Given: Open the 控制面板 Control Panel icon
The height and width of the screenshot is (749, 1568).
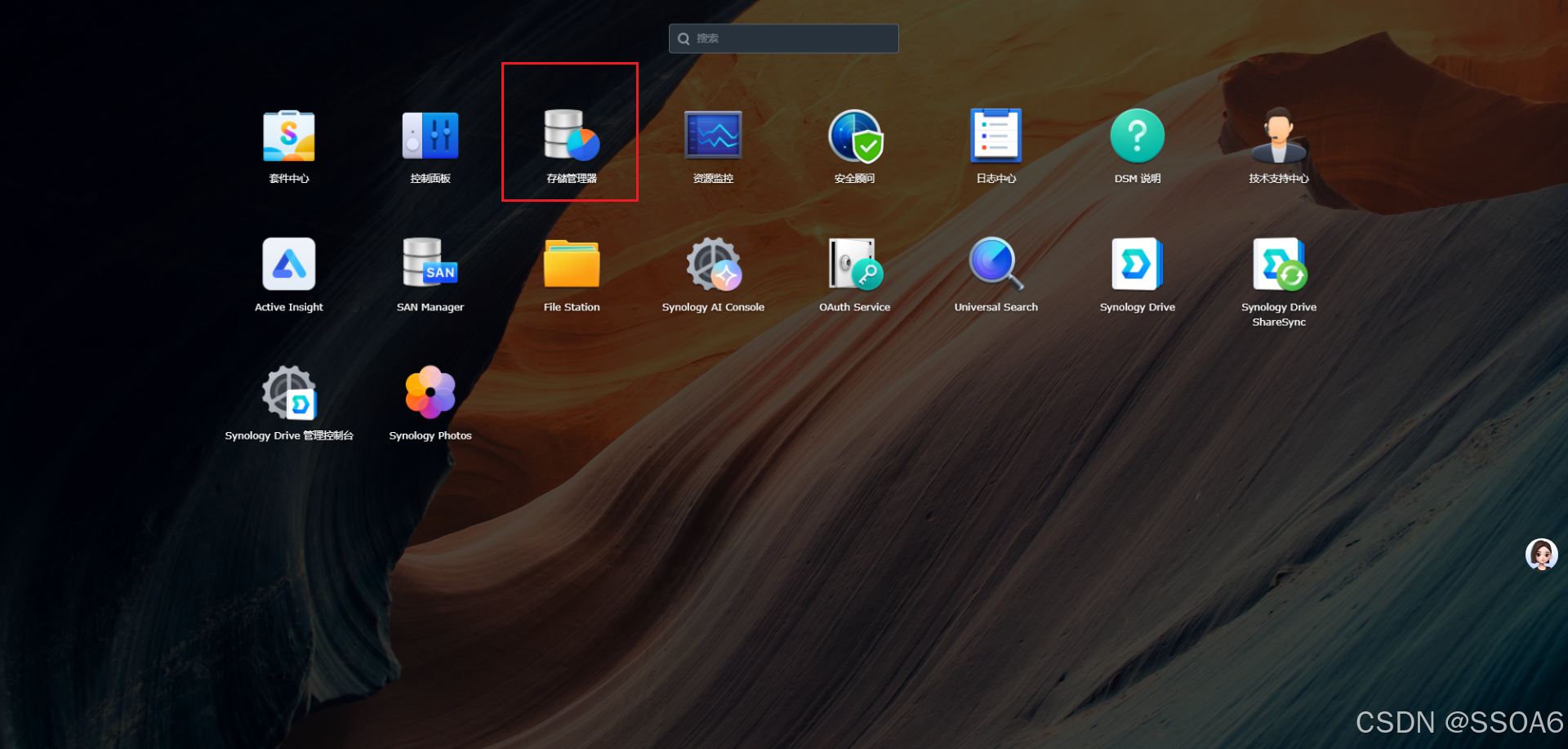Looking at the screenshot, I should [x=430, y=136].
